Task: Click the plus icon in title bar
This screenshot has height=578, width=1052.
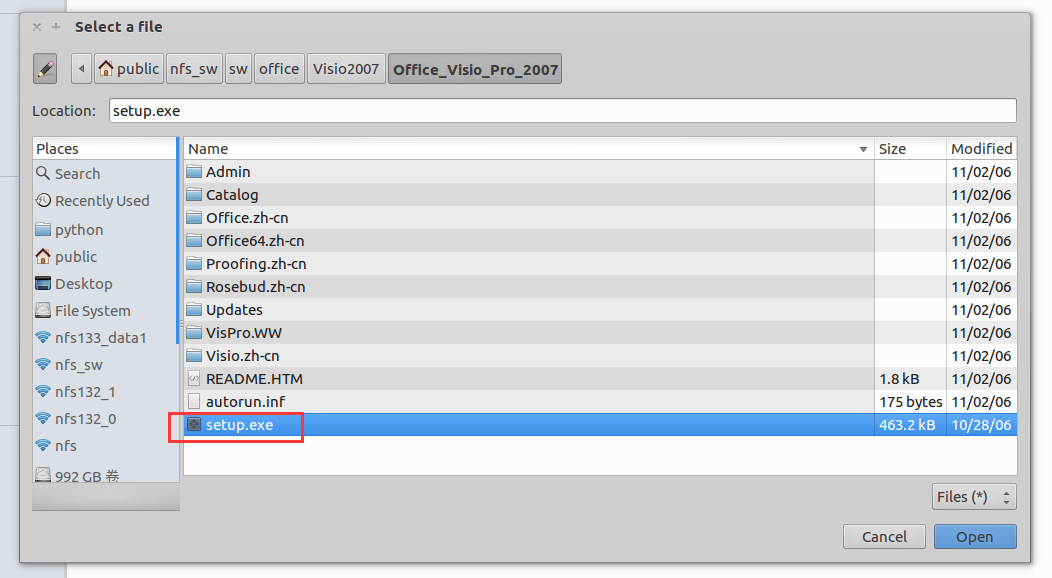Action: click(x=56, y=27)
